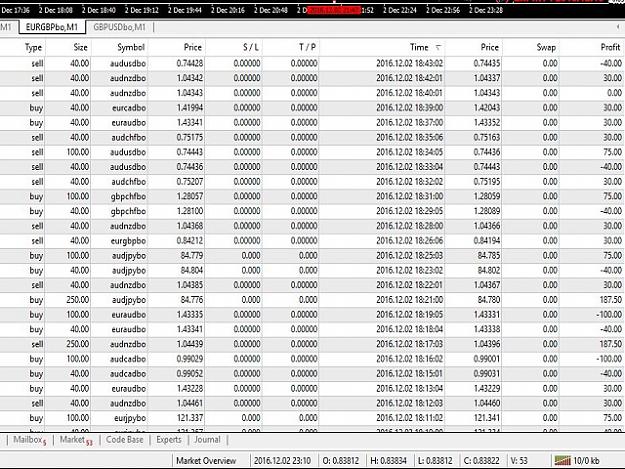Switch to the EURGBPbo,M1 chart tab

coord(52,27)
